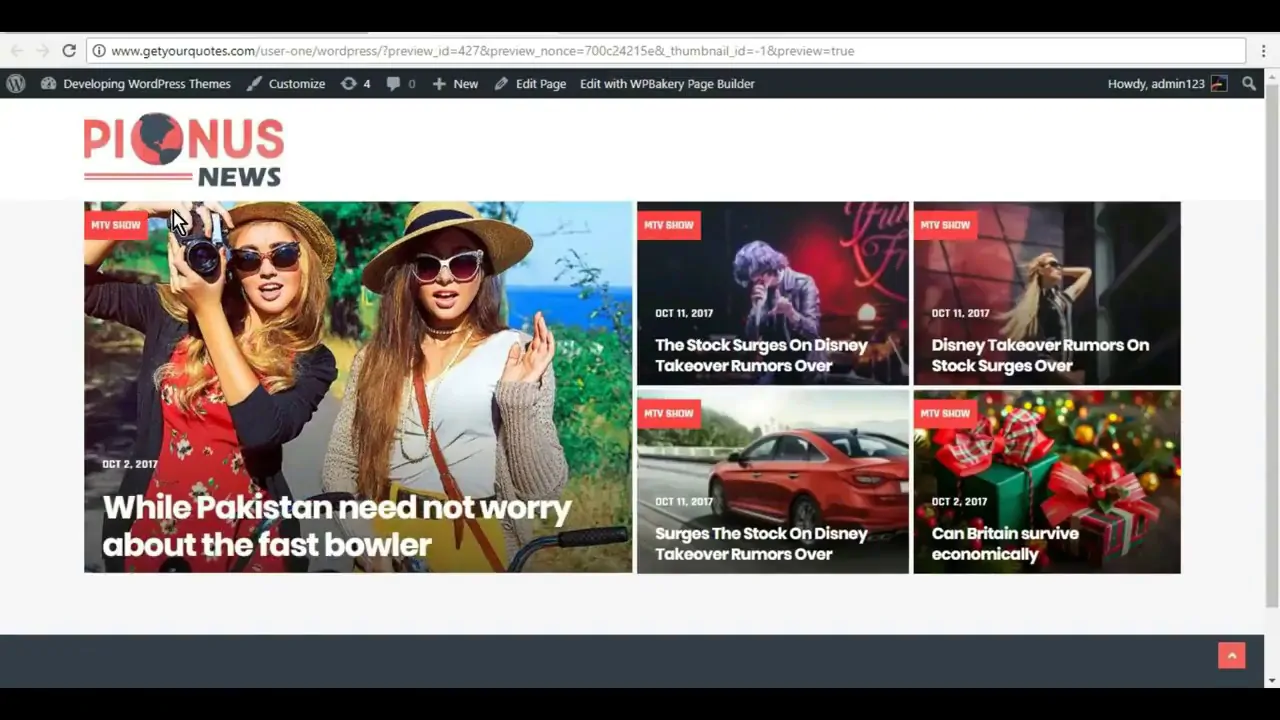Image resolution: width=1280 pixels, height=720 pixels.
Task: Click OCT 11, 2017 date on red car post
Action: pos(684,501)
